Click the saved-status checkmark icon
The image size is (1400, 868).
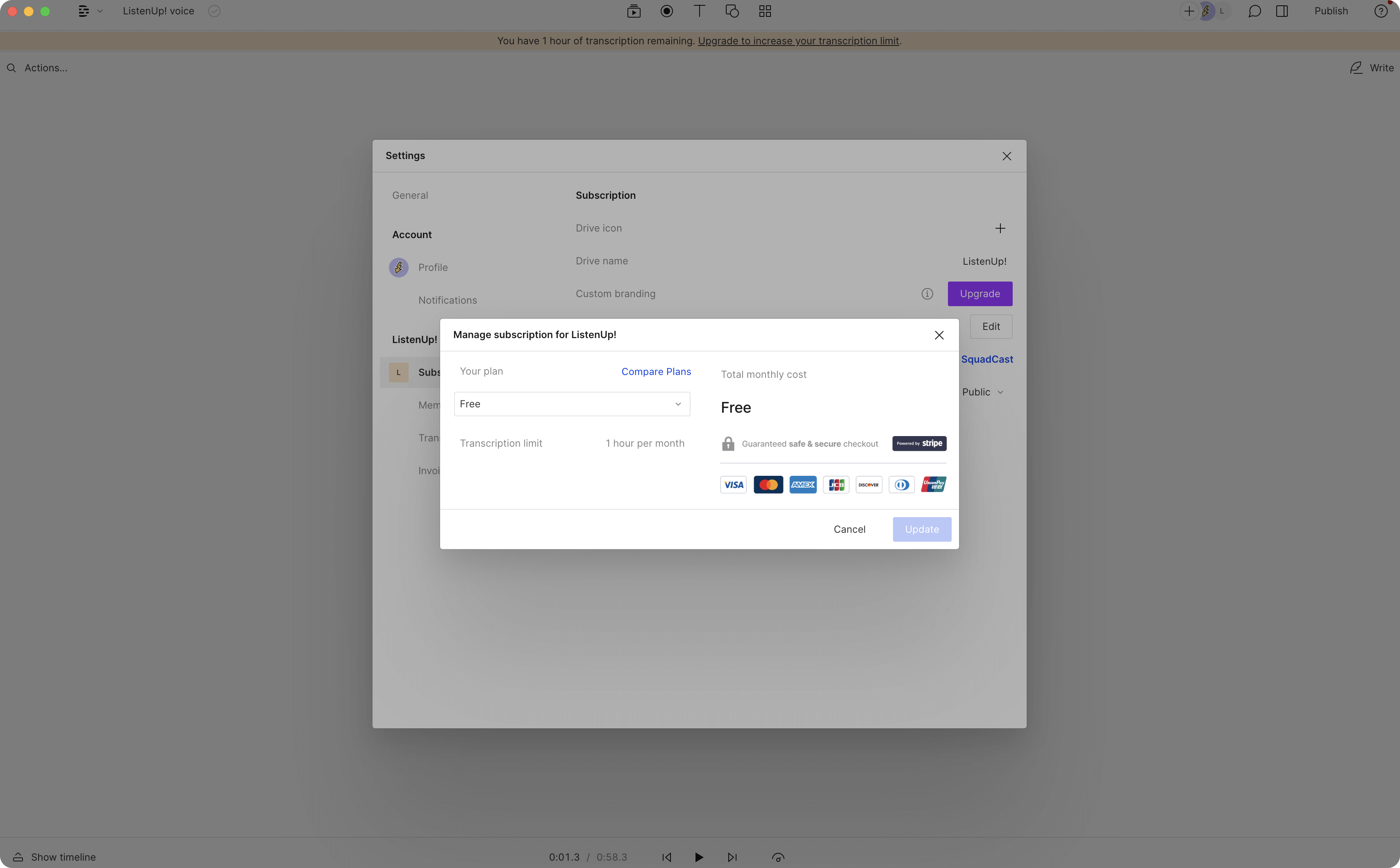click(x=214, y=11)
